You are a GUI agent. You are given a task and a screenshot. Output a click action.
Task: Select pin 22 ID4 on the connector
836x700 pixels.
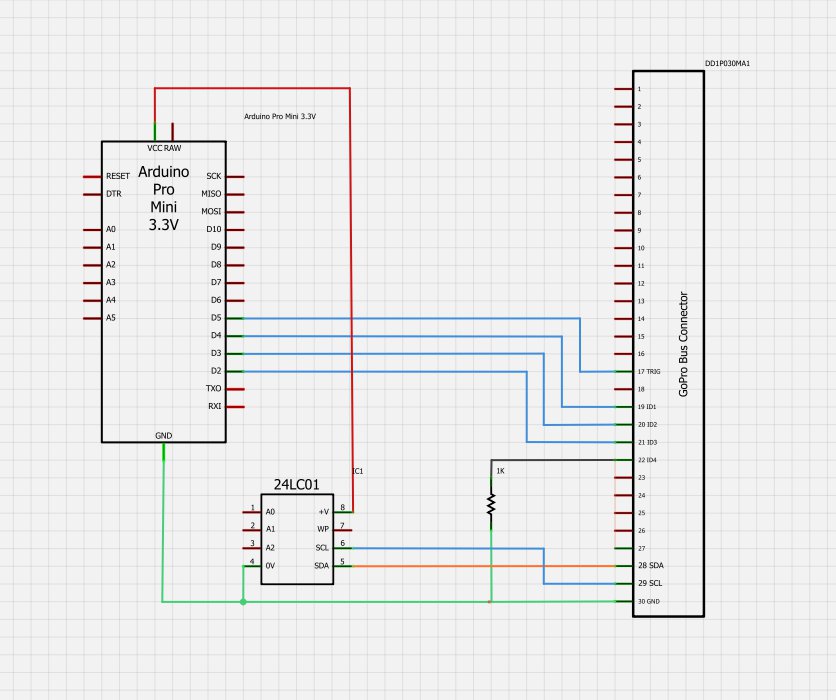(622, 460)
